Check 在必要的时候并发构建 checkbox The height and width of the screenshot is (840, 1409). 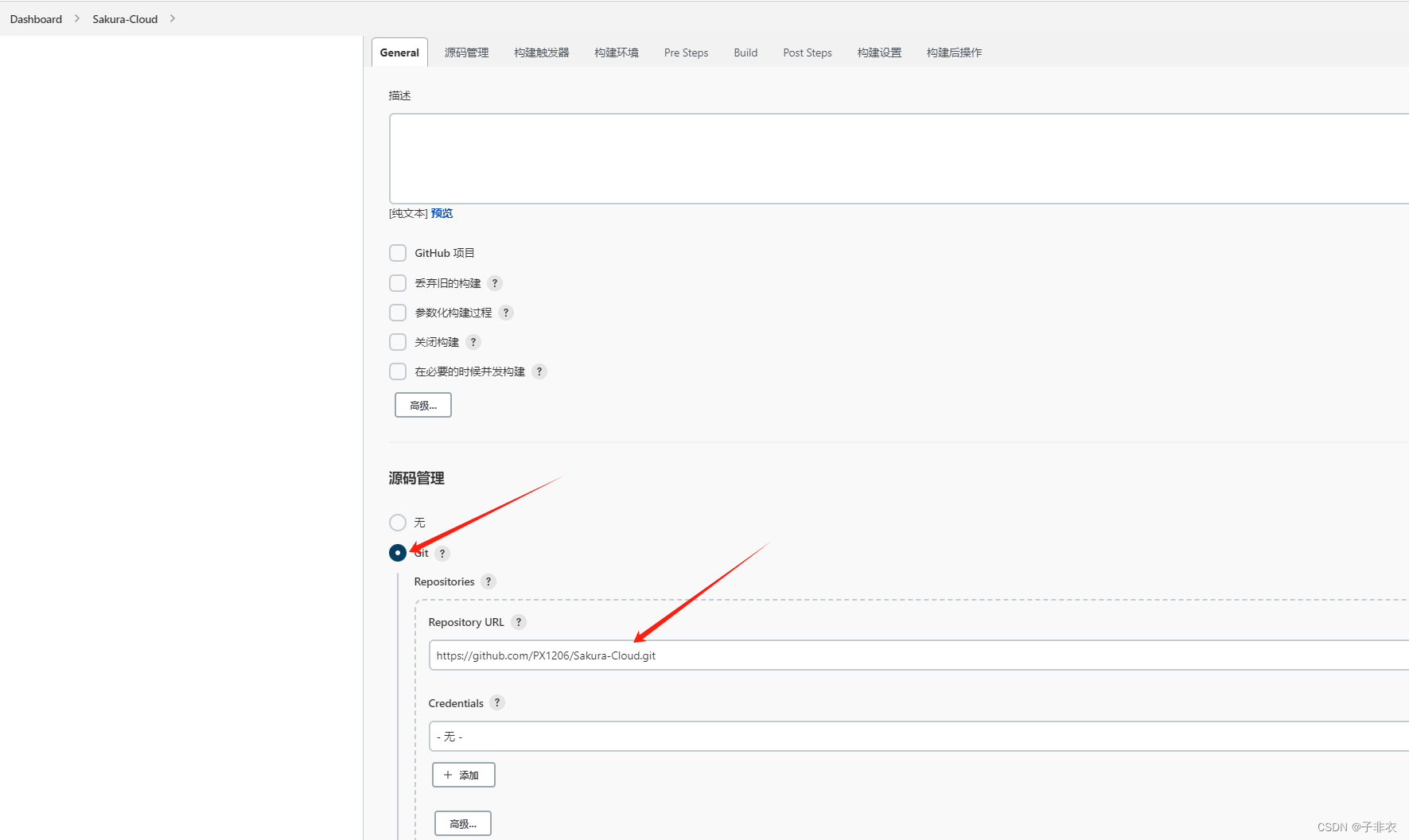pyautogui.click(x=398, y=371)
